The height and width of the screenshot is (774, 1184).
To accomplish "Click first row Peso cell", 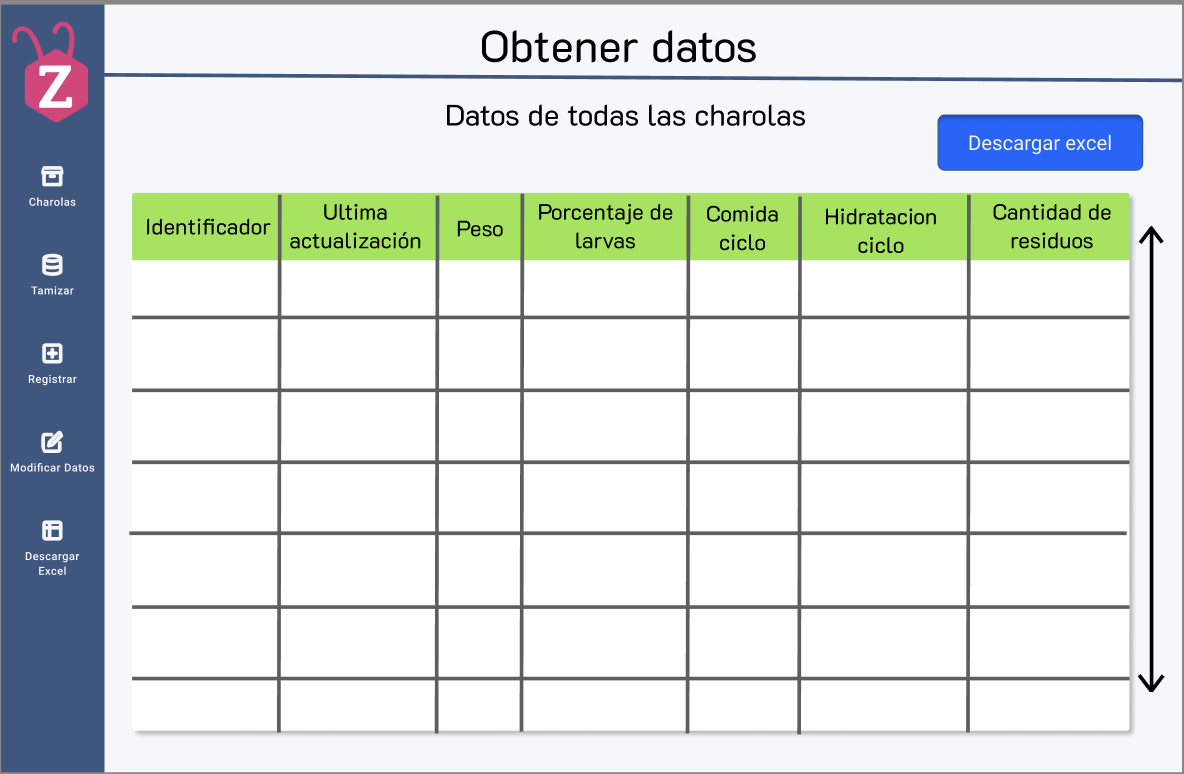I will pyautogui.click(x=479, y=288).
